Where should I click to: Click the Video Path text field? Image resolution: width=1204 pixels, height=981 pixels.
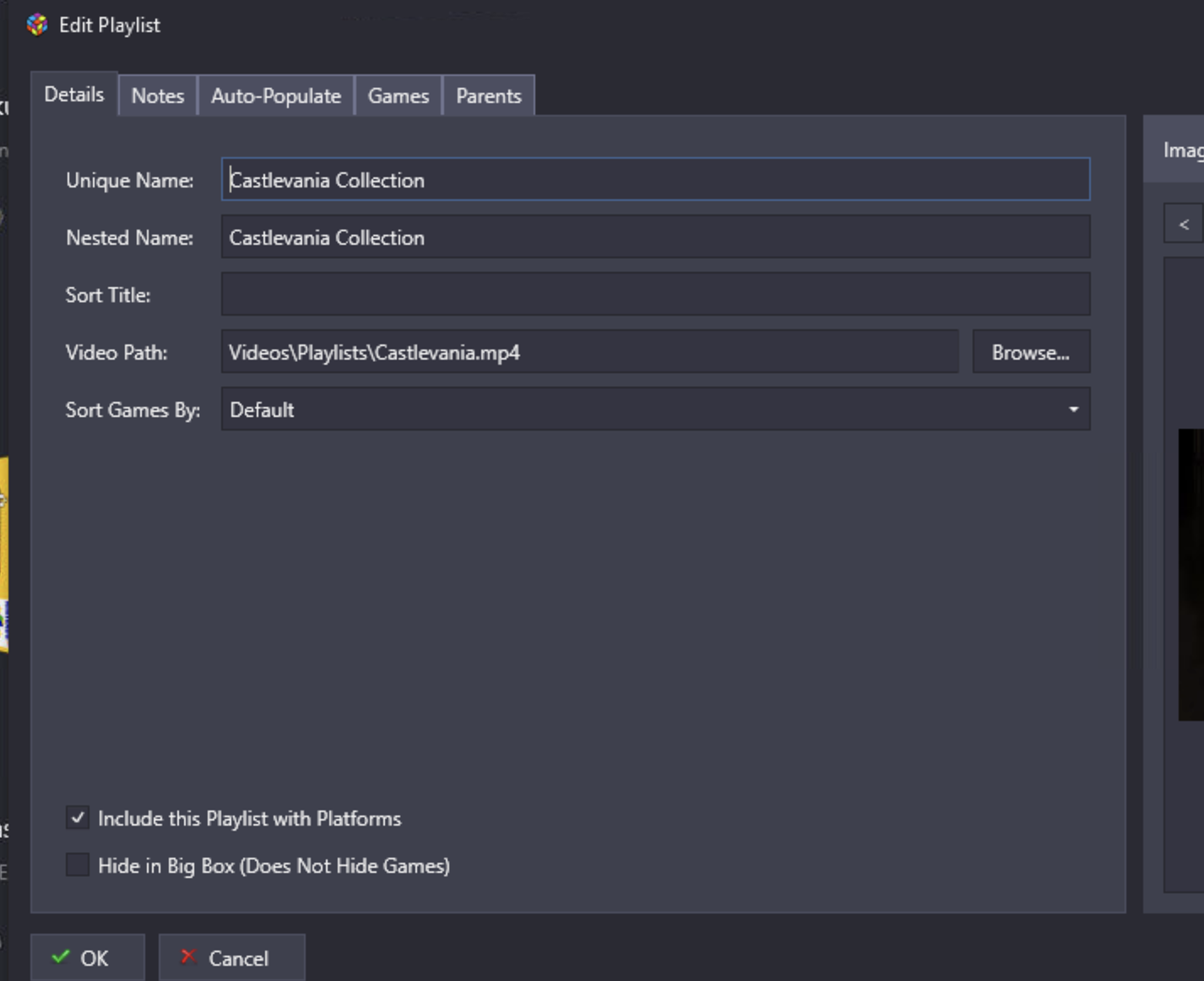click(590, 351)
